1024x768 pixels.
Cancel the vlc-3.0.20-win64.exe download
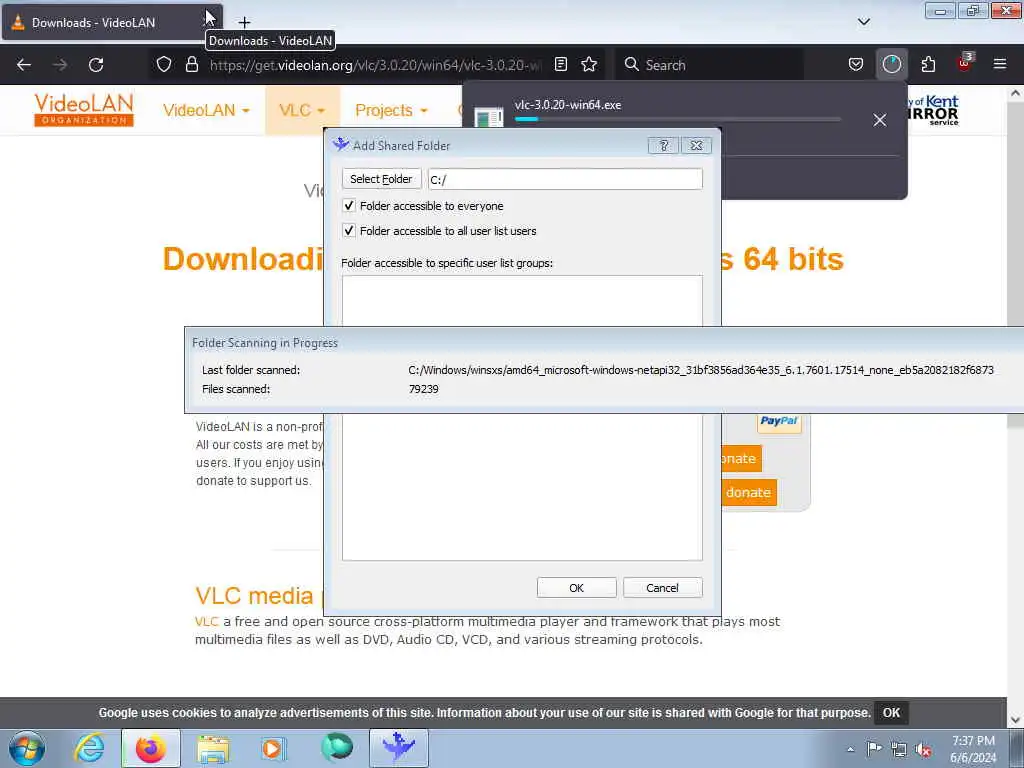pyautogui.click(x=880, y=120)
